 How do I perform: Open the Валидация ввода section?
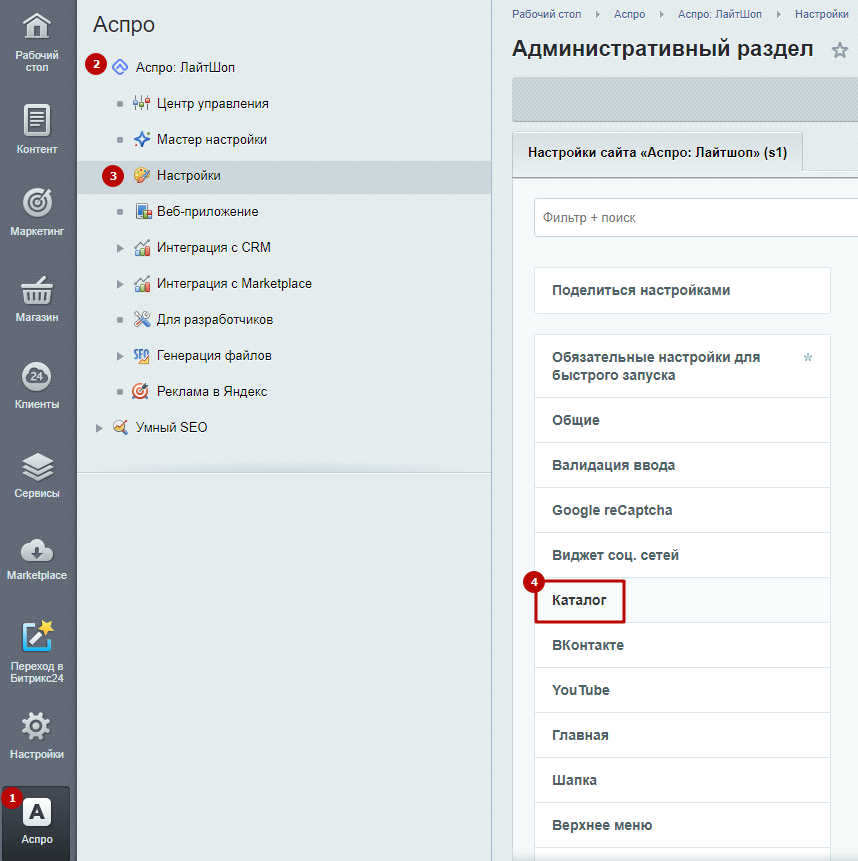point(682,465)
